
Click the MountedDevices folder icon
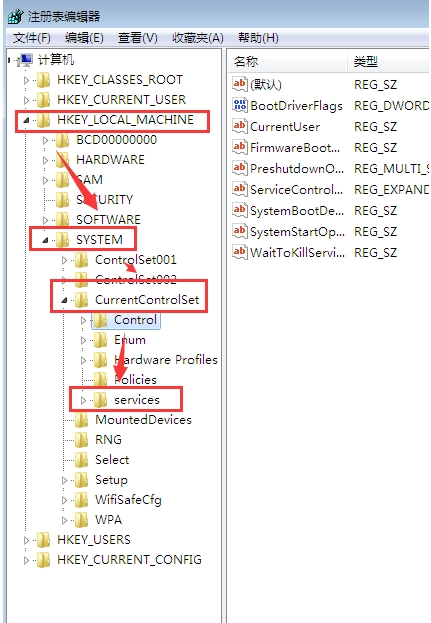pyautogui.click(x=81, y=420)
